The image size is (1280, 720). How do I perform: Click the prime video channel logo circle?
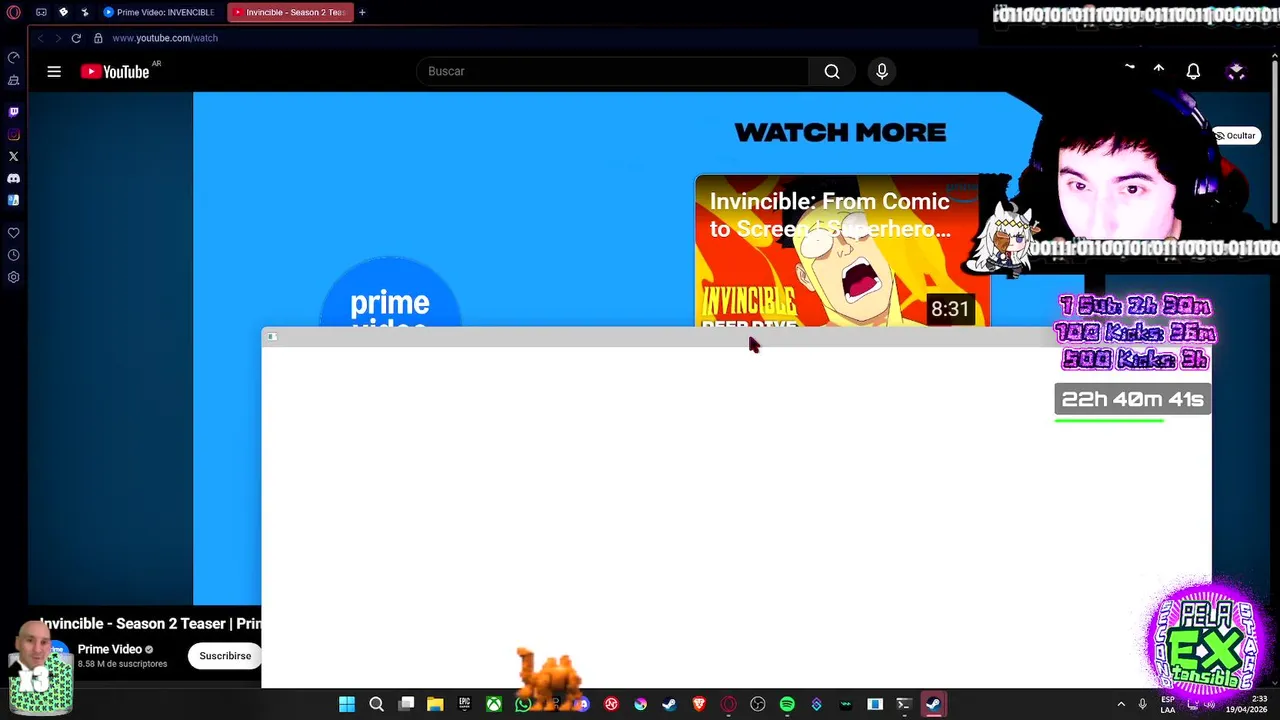390,293
